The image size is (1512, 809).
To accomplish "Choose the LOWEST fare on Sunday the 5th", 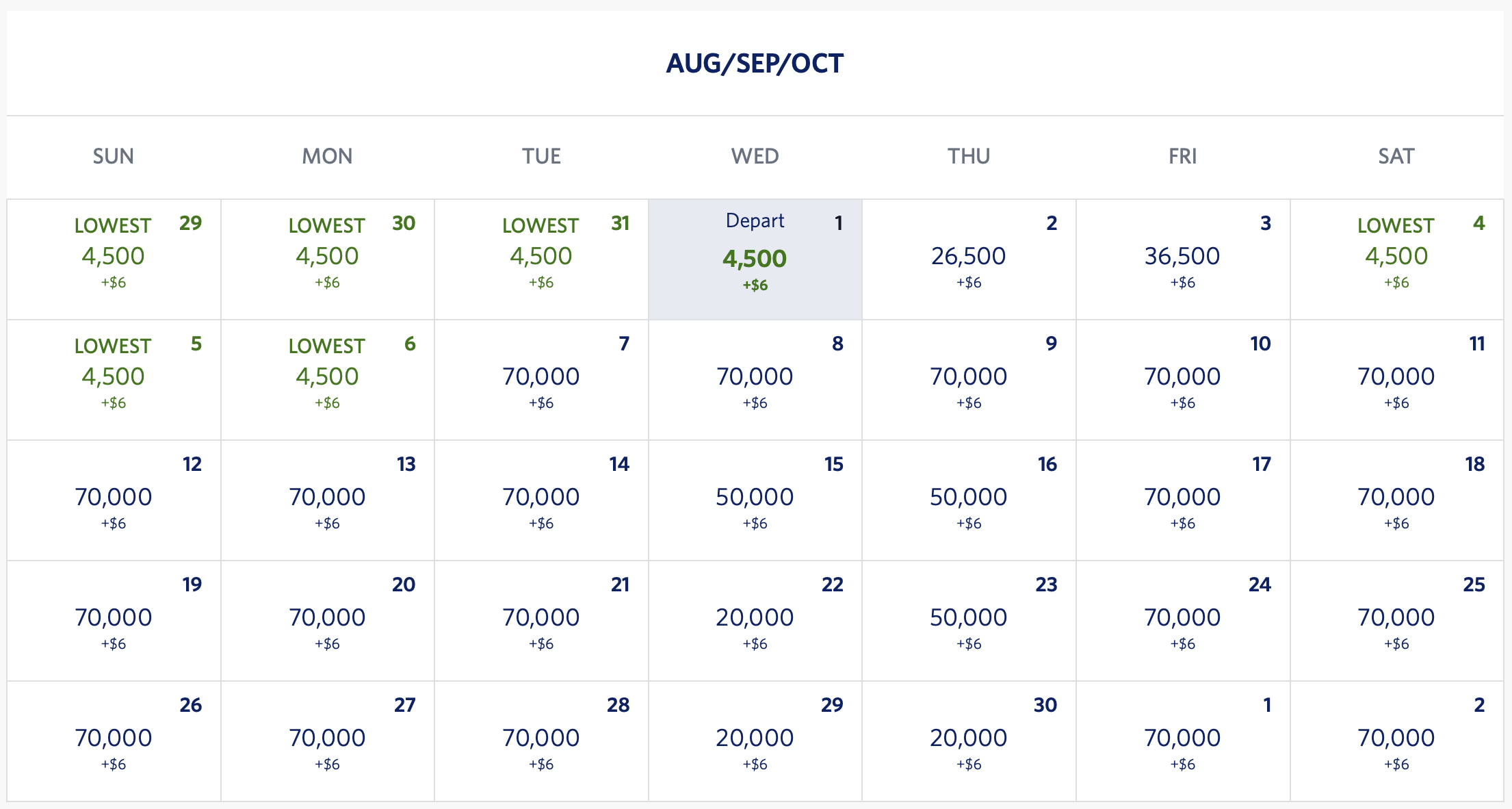I will coord(113,375).
